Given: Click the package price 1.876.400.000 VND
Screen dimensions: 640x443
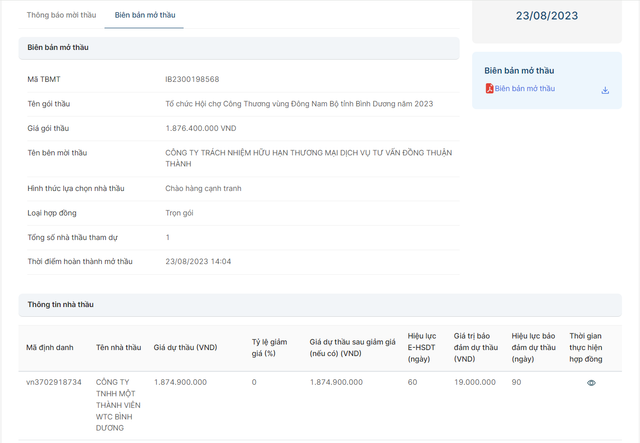Looking at the screenshot, I should (200, 128).
